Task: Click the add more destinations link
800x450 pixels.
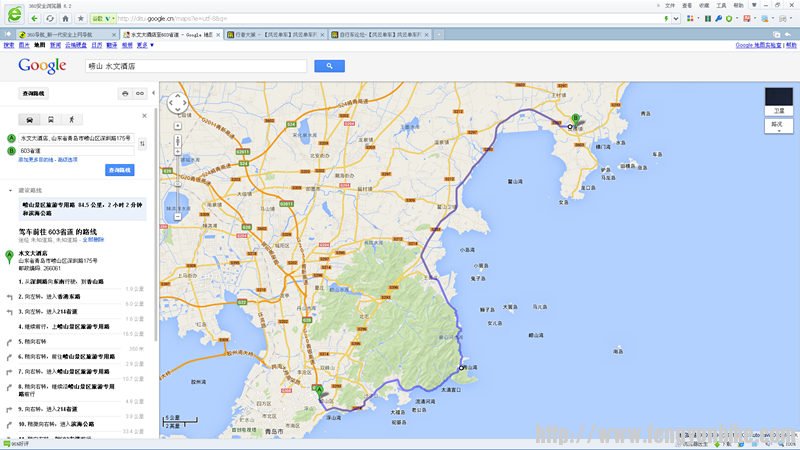Action: point(36,159)
